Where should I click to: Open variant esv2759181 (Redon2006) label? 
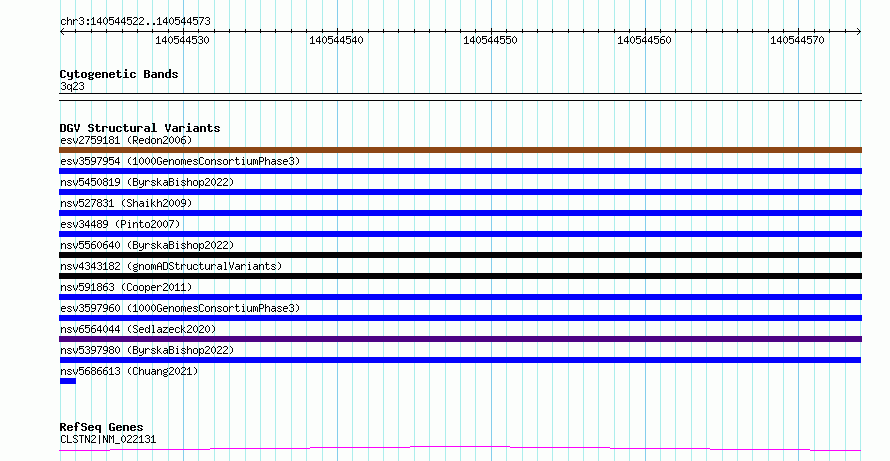[x=126, y=140]
